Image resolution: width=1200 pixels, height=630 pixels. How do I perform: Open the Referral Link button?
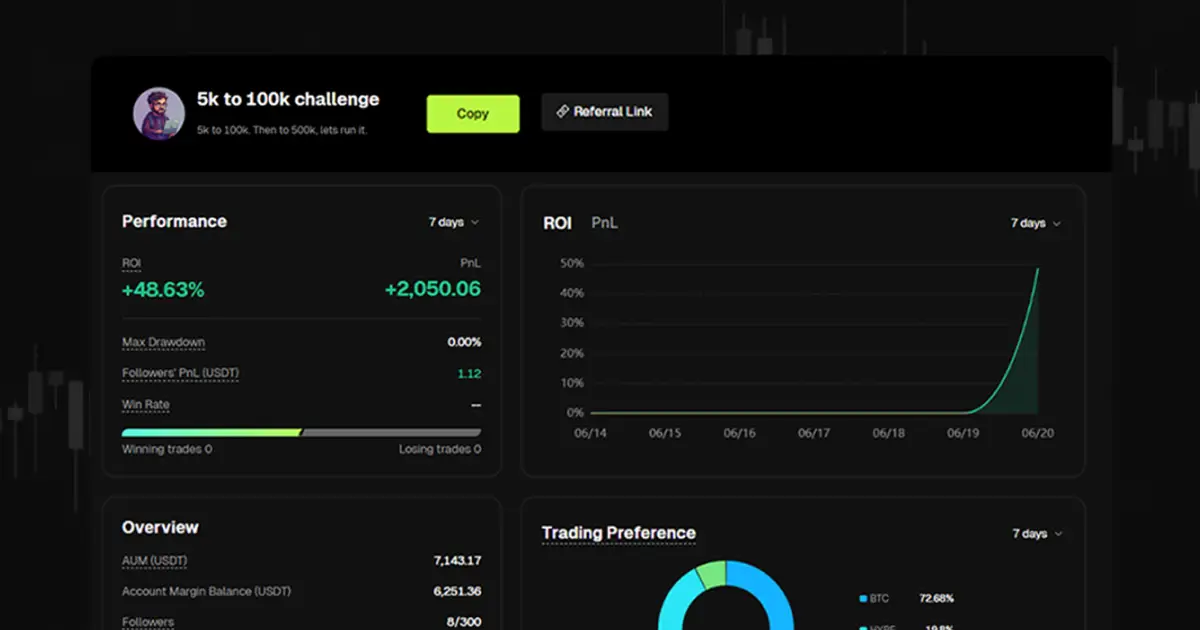(x=604, y=111)
